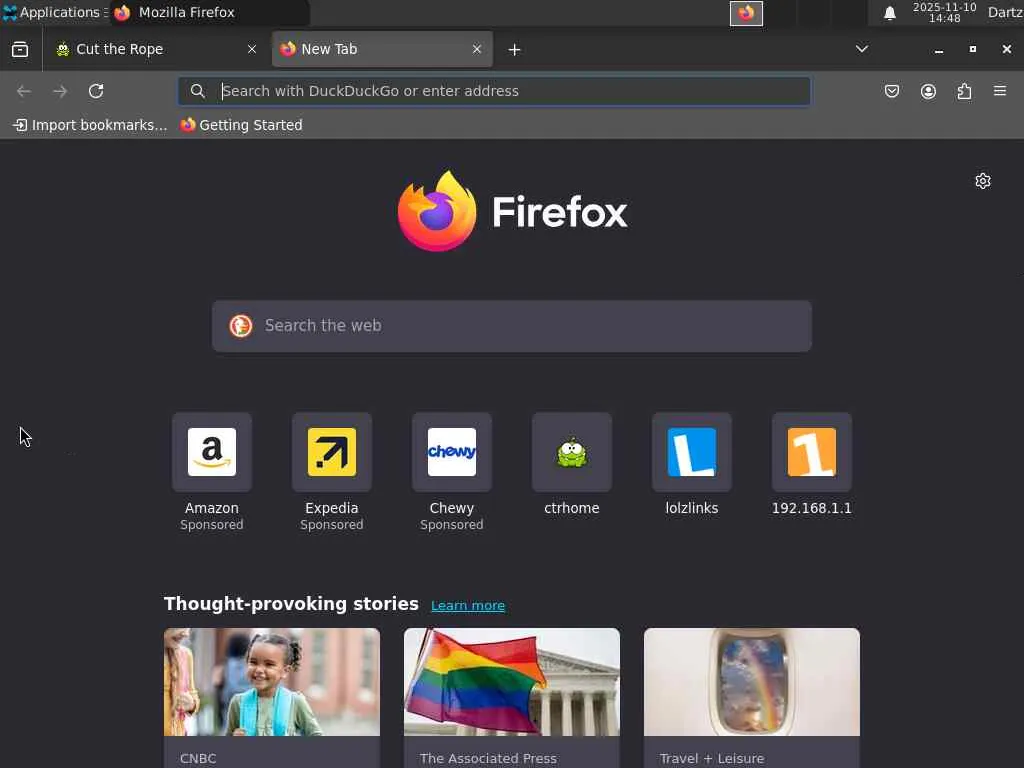This screenshot has width=1024, height=768.
Task: Click Mozilla Firefox taskbar window button
Action: [x=209, y=12]
